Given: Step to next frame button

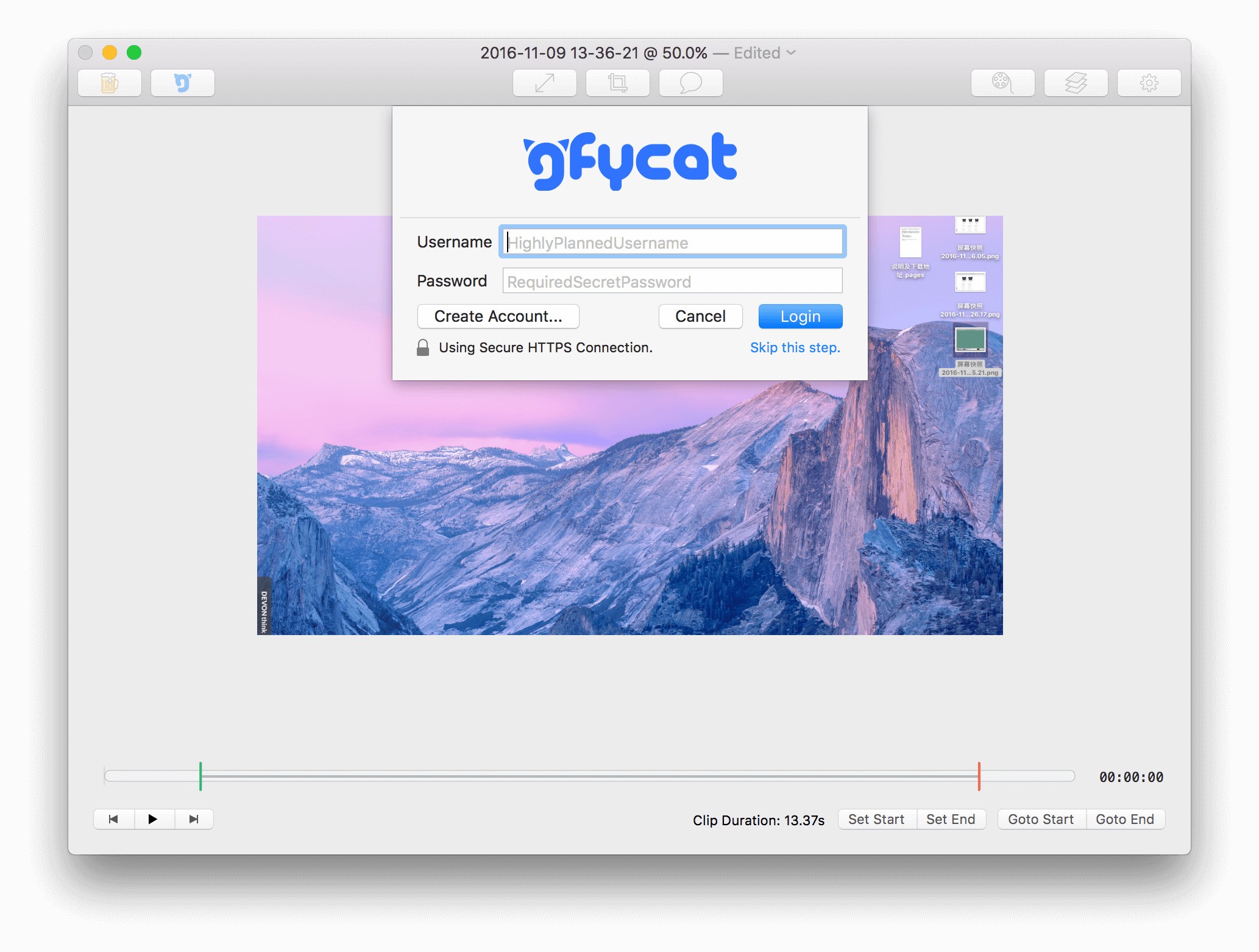Looking at the screenshot, I should pos(194,819).
